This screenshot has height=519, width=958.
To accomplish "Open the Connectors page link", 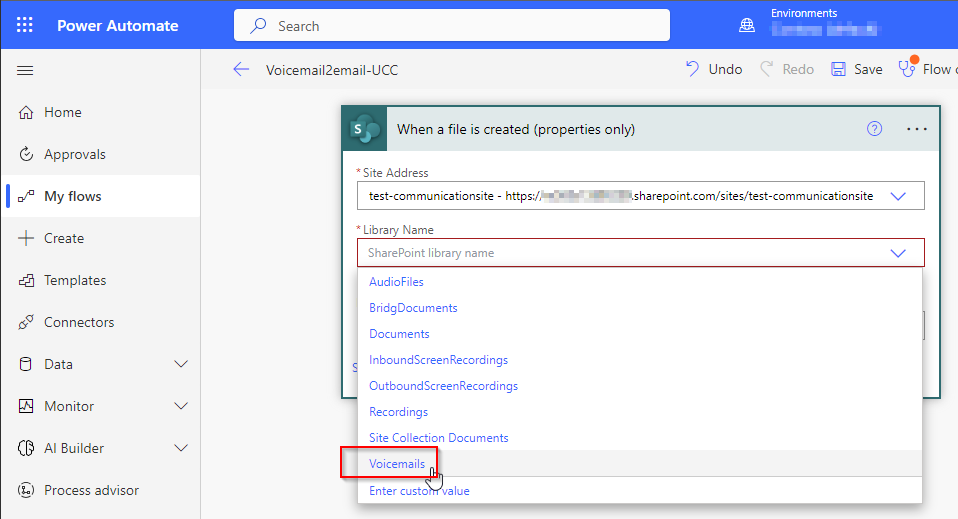I will (x=79, y=322).
